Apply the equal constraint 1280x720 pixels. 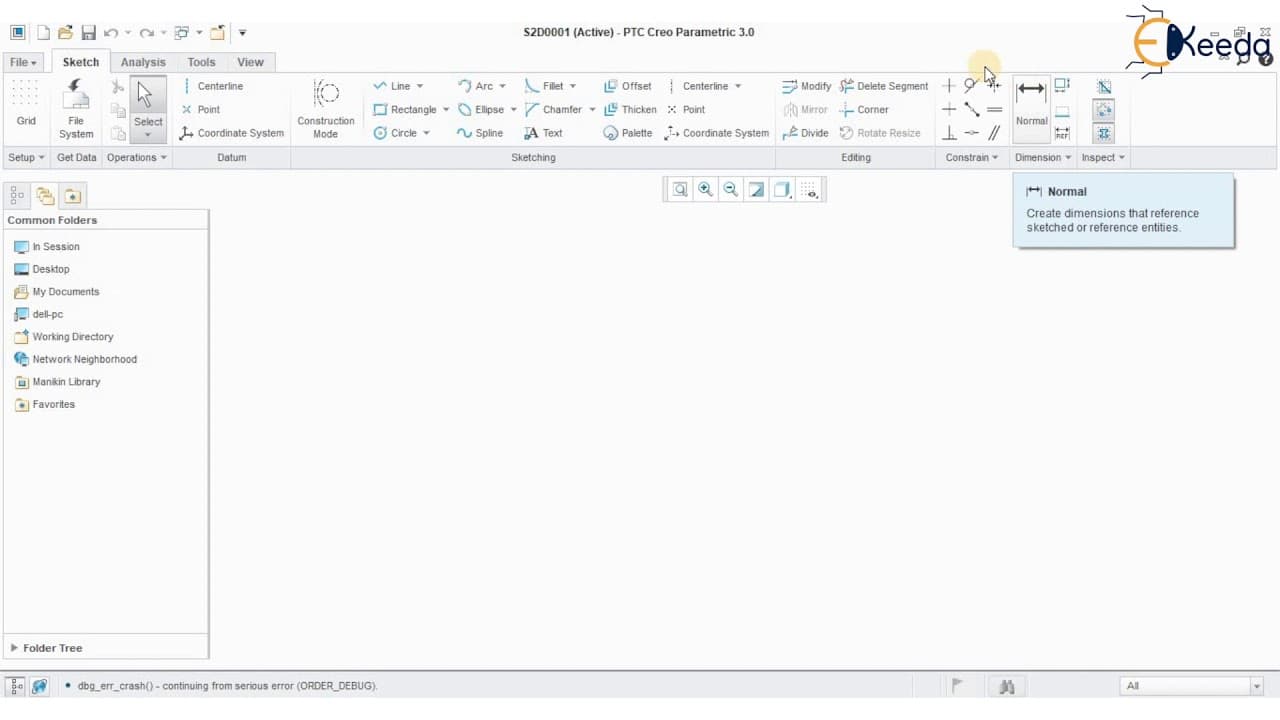(994, 110)
